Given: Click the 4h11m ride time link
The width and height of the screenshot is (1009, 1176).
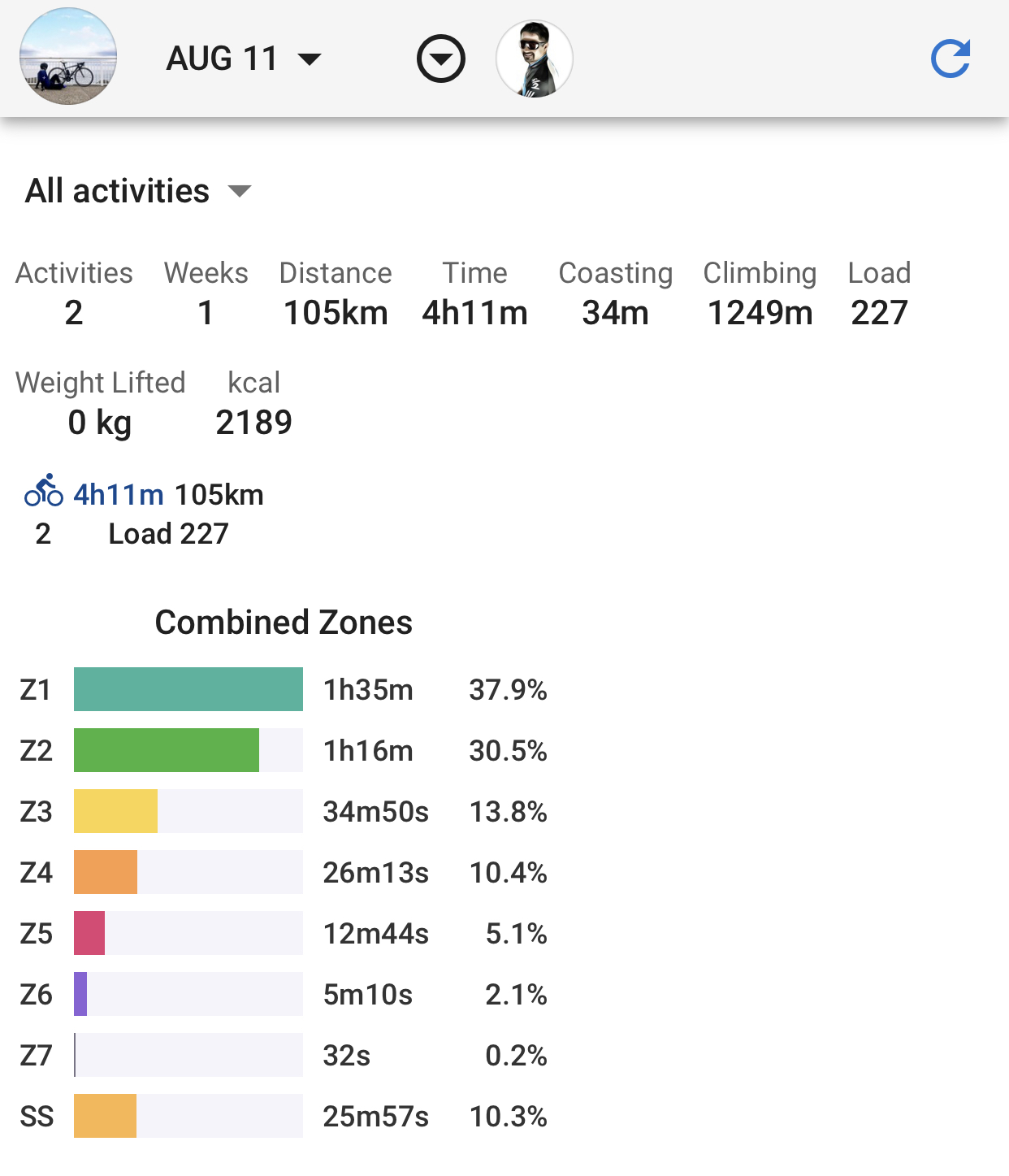Looking at the screenshot, I should [119, 494].
